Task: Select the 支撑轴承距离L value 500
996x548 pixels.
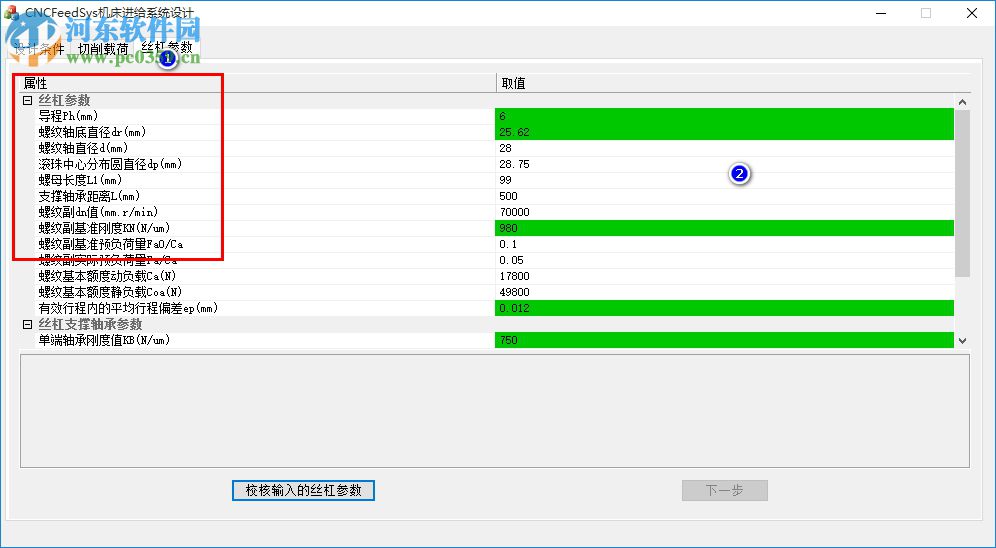Action: 724,196
